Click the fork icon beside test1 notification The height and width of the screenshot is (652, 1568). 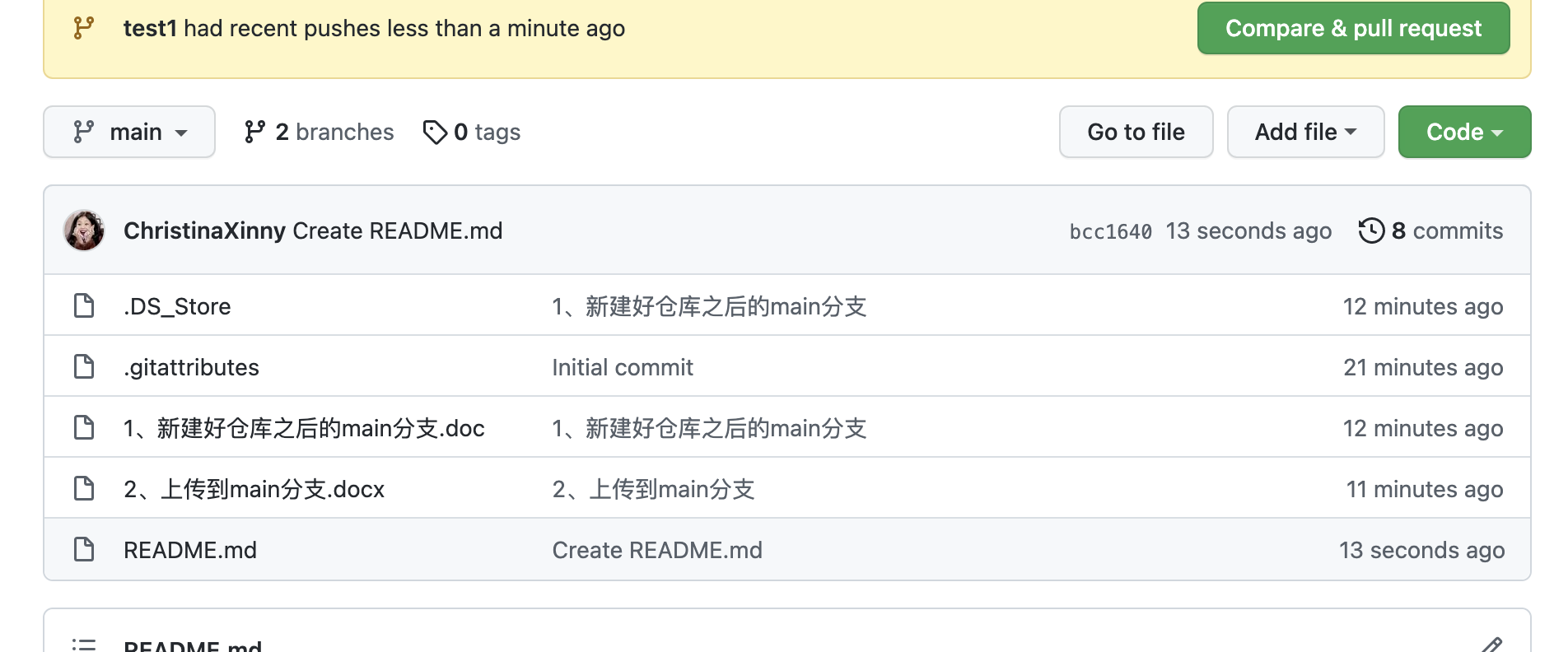[82, 27]
